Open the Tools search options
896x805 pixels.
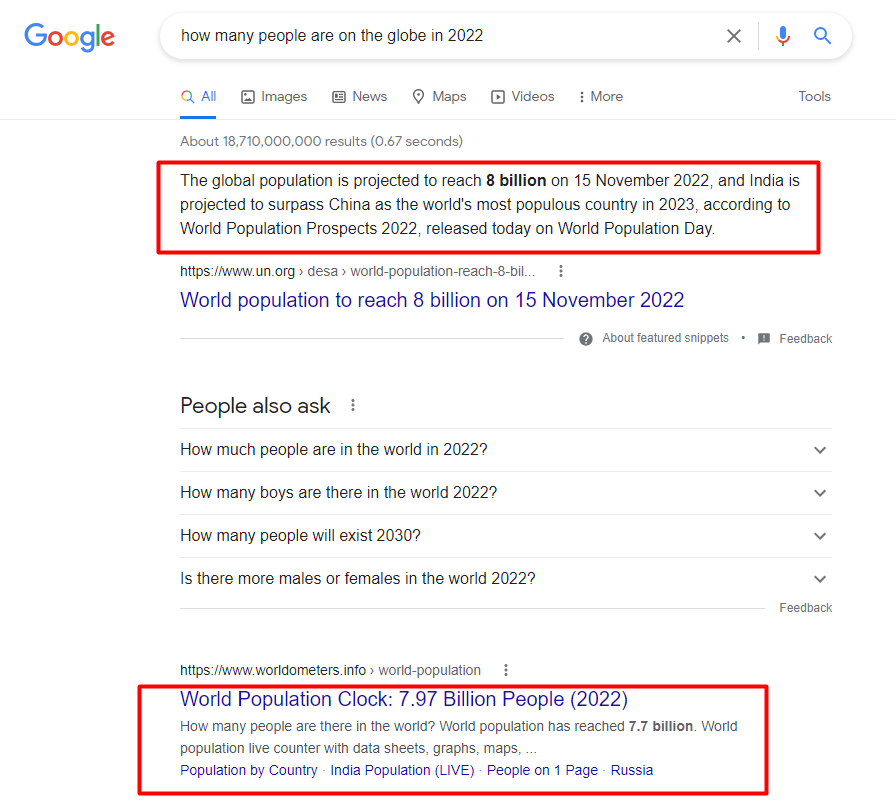814,97
